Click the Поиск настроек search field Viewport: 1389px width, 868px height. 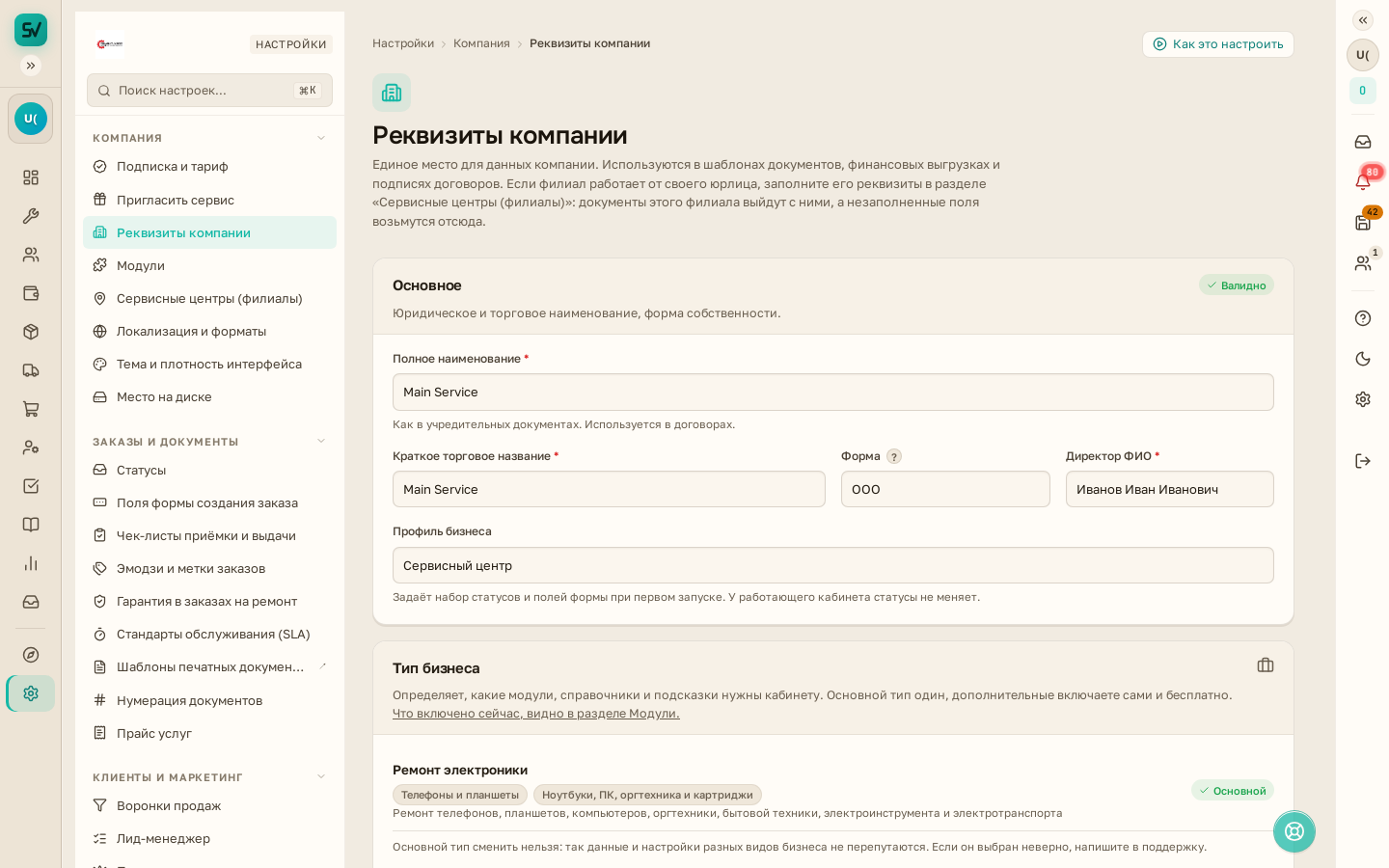[x=209, y=91]
